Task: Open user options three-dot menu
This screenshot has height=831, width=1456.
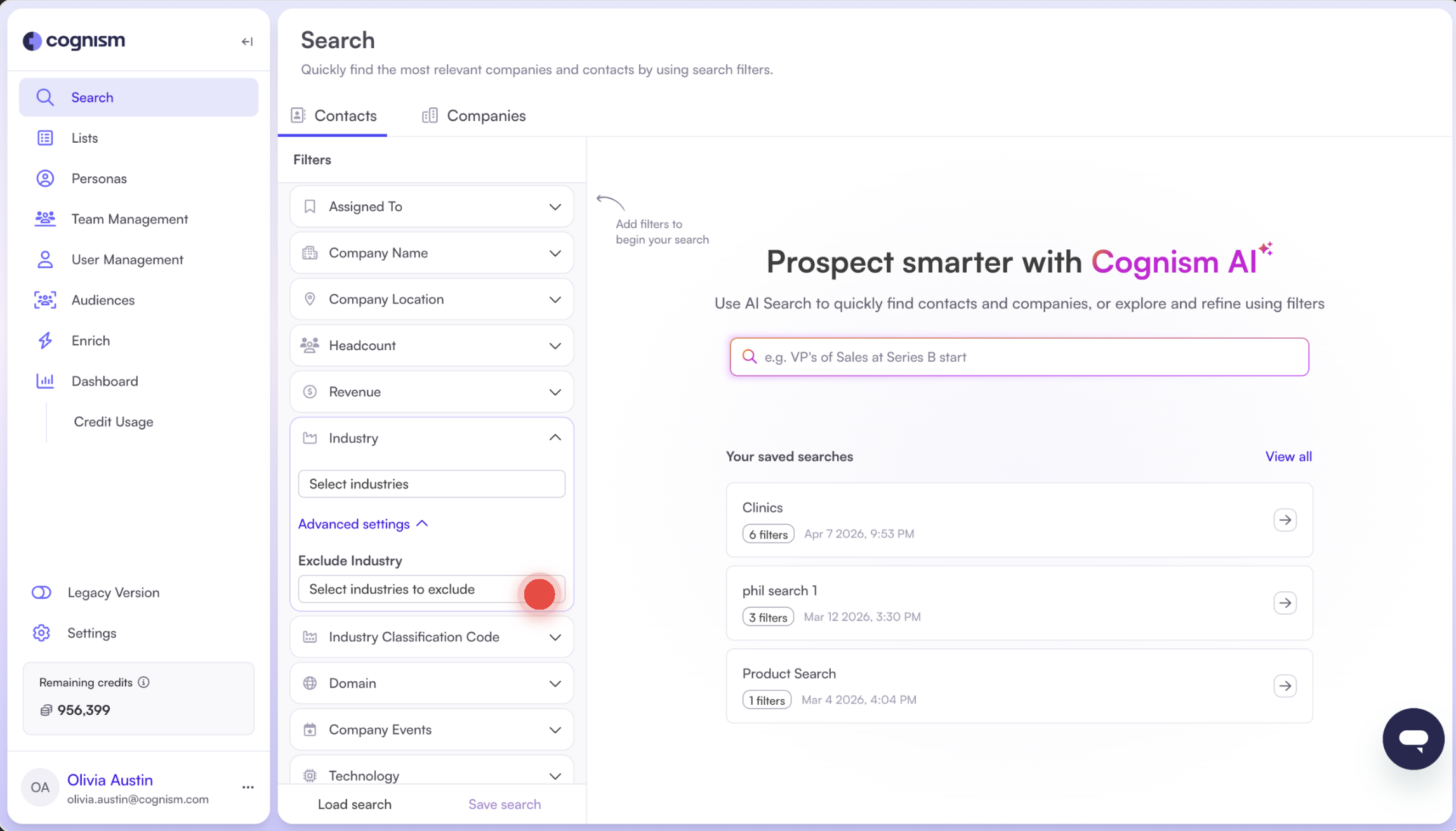Action: click(248, 787)
